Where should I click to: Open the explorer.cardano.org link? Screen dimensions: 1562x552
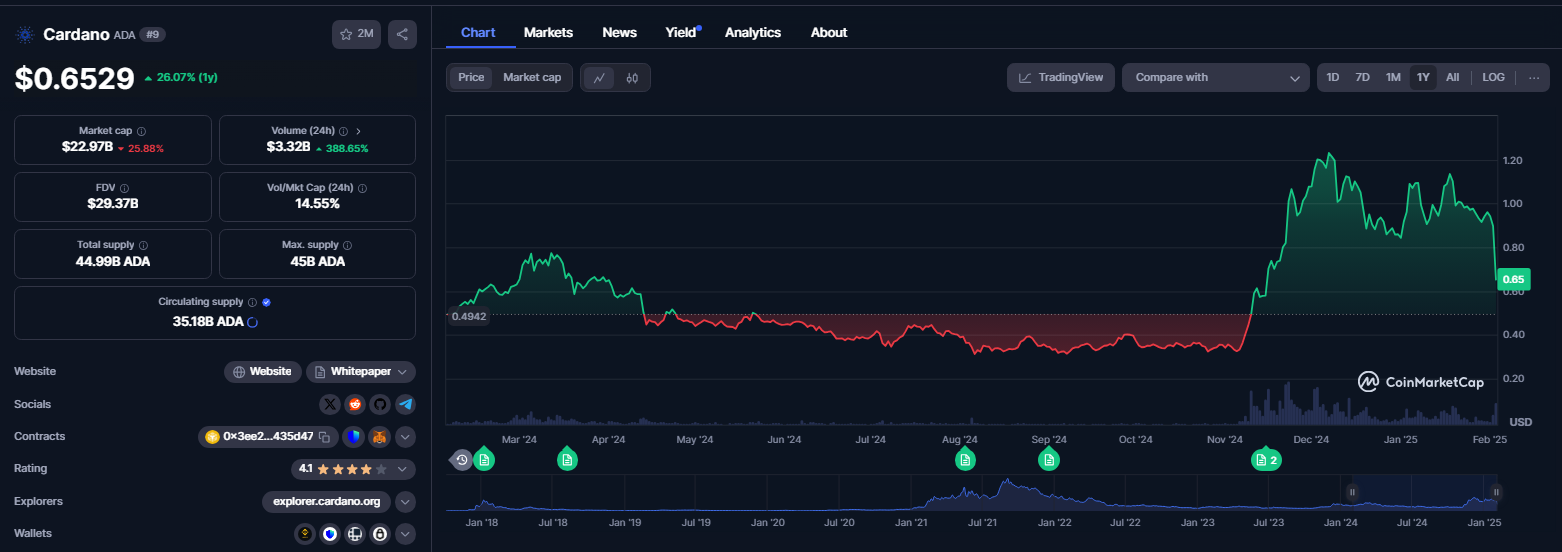326,501
